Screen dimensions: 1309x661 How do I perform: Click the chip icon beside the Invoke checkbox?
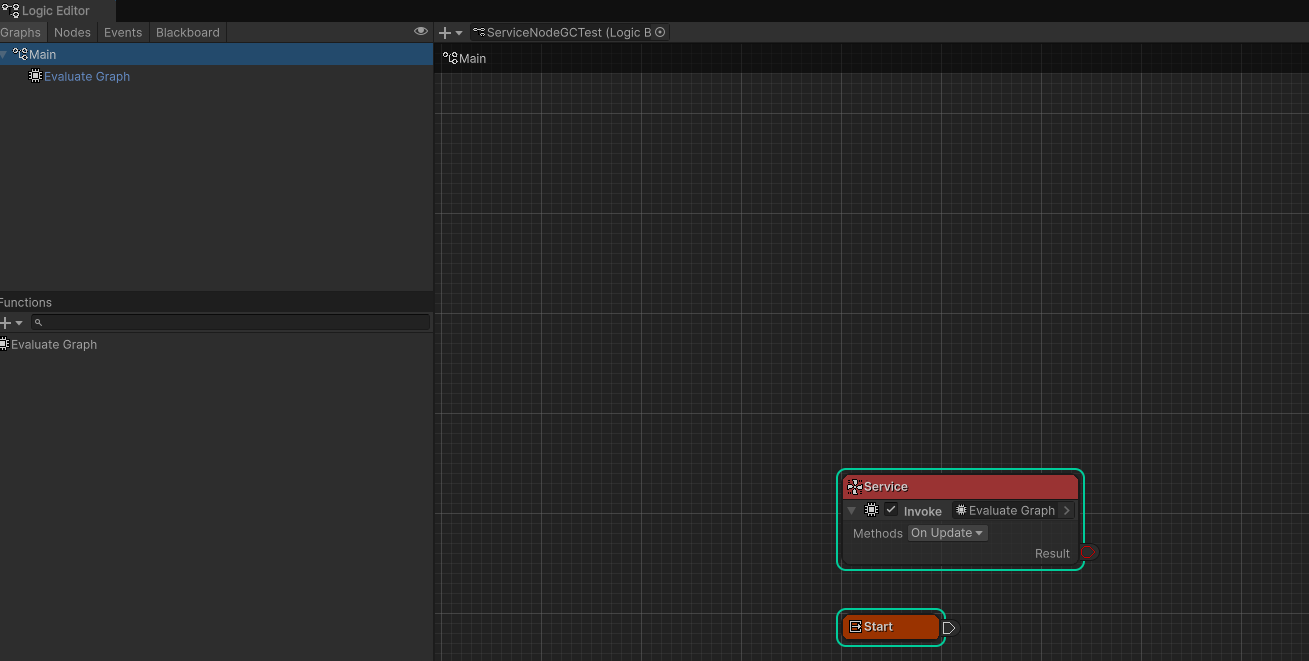coord(871,510)
